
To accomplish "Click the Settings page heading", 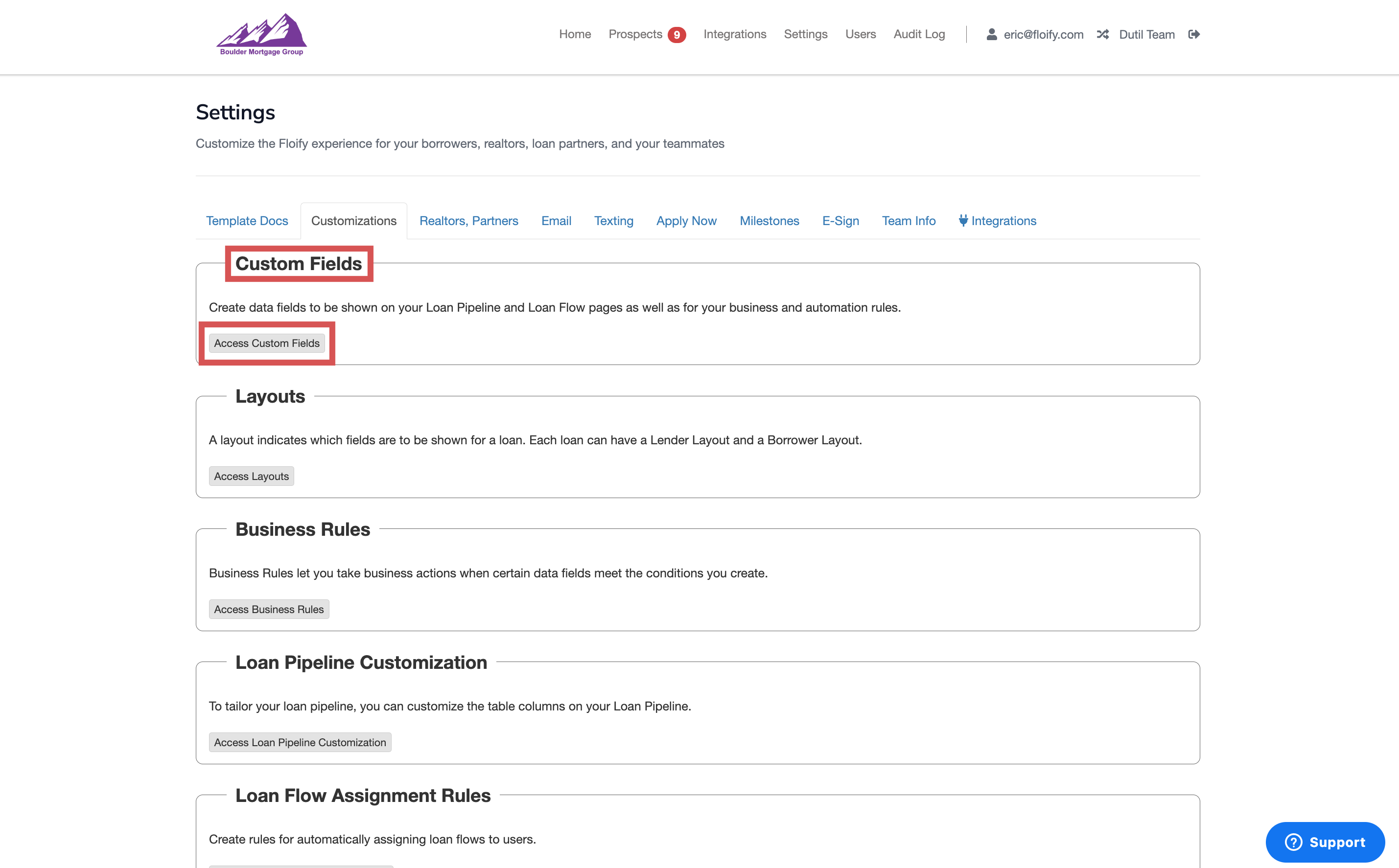I will click(x=235, y=113).
